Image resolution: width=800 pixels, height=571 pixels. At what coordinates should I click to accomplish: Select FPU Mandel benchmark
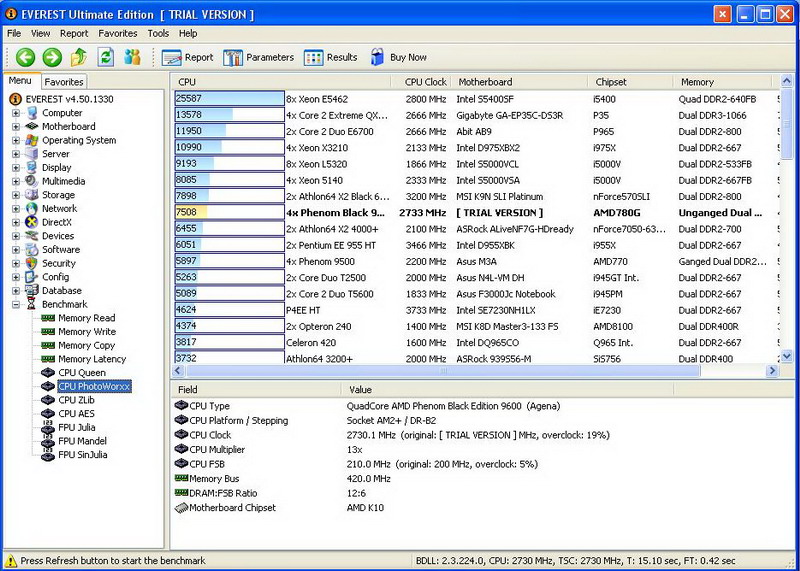click(83, 441)
